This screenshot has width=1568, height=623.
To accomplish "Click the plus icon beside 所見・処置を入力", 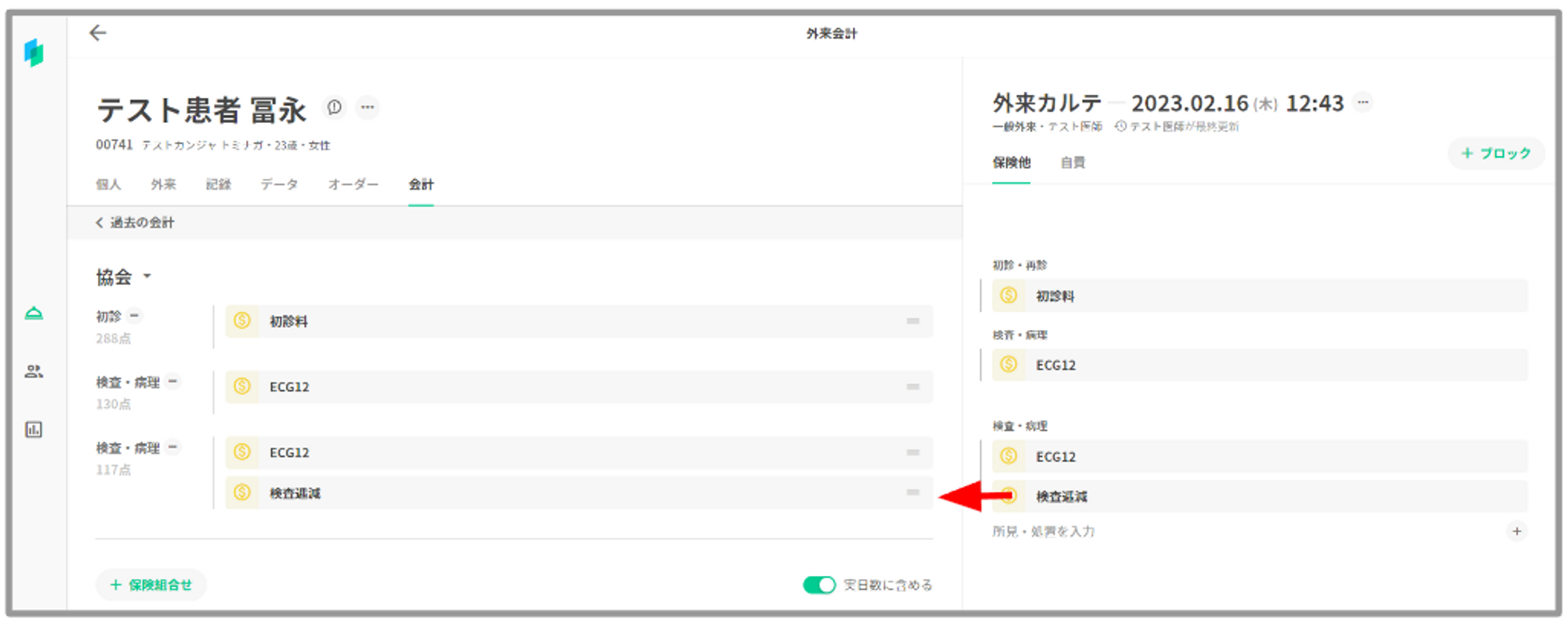I will tap(1517, 531).
